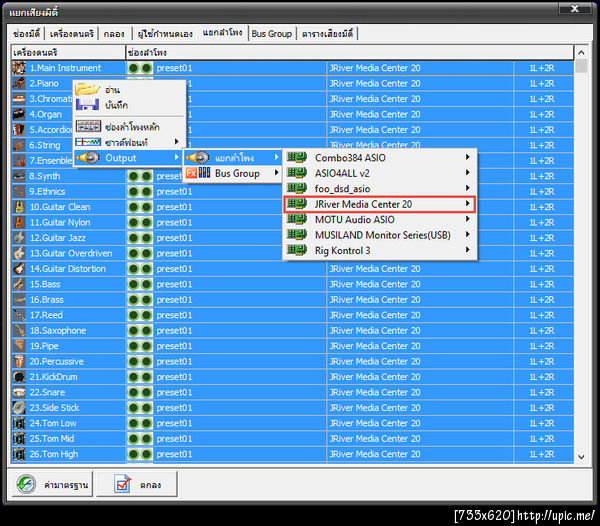Toggle right speaker indicator on 22.Snare row
The image size is (600, 526).
pyautogui.click(x=146, y=392)
